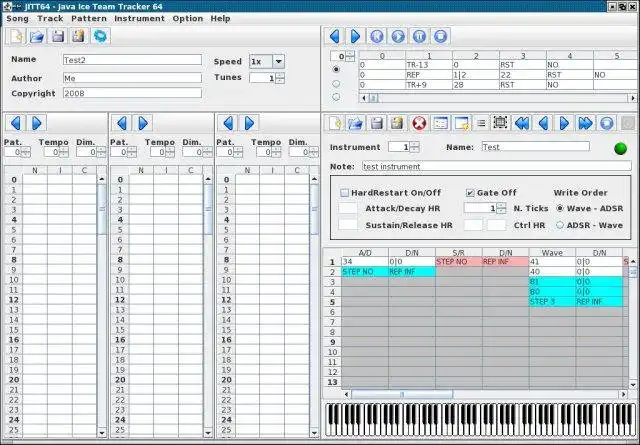Select the second track radio button (REP row)

(x=336, y=84)
